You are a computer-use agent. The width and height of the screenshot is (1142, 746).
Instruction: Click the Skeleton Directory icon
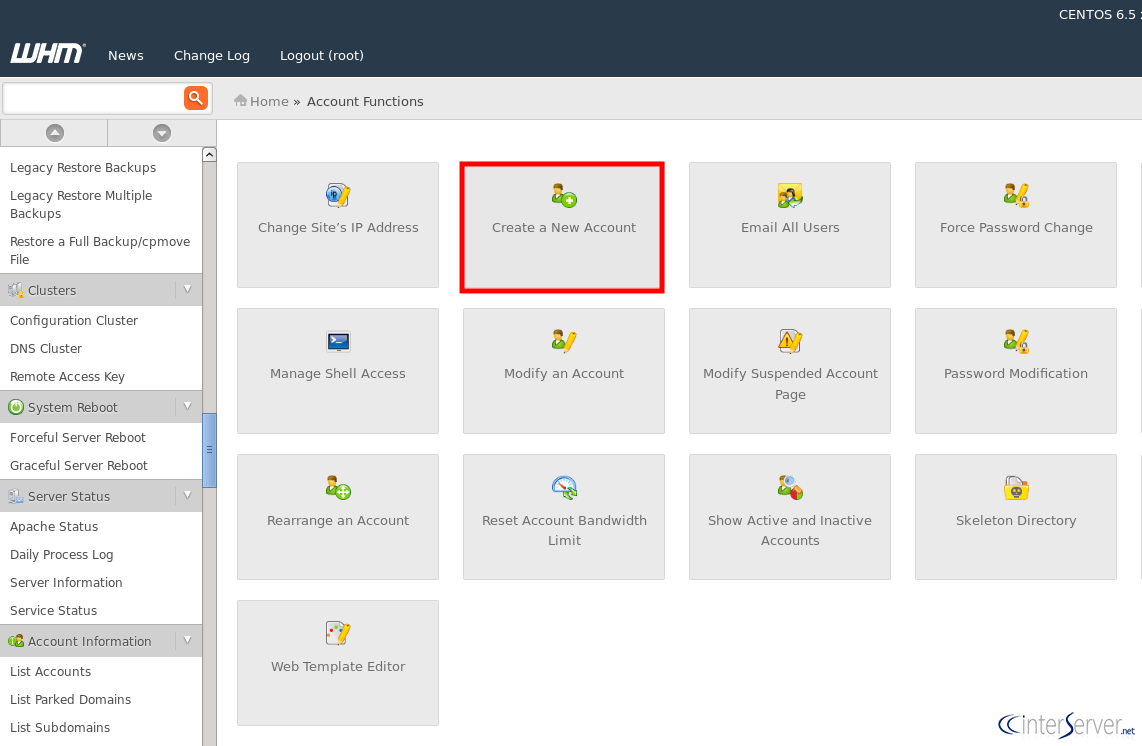tap(1016, 487)
